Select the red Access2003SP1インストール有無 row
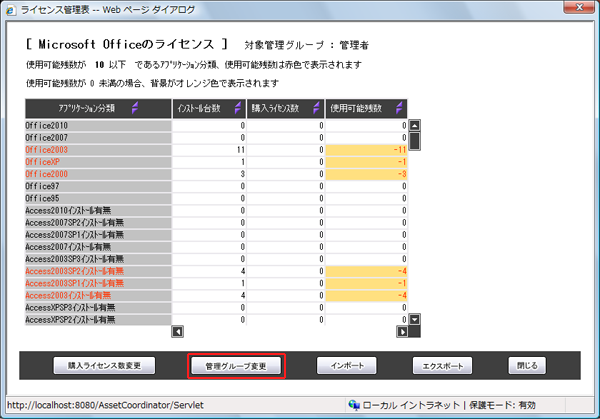Screen dimensions: 600x419 [216, 283]
